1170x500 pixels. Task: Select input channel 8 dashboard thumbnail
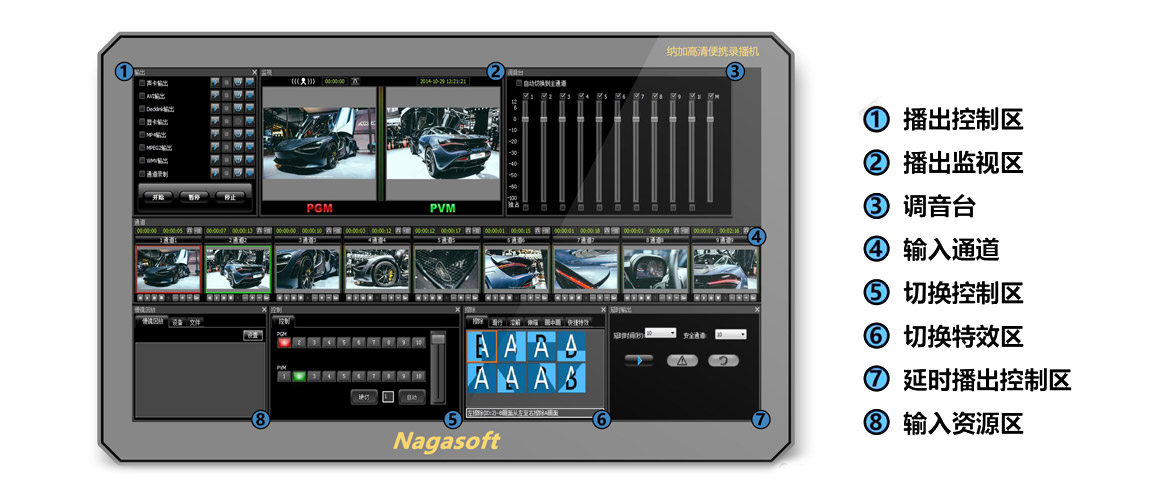pos(654,269)
